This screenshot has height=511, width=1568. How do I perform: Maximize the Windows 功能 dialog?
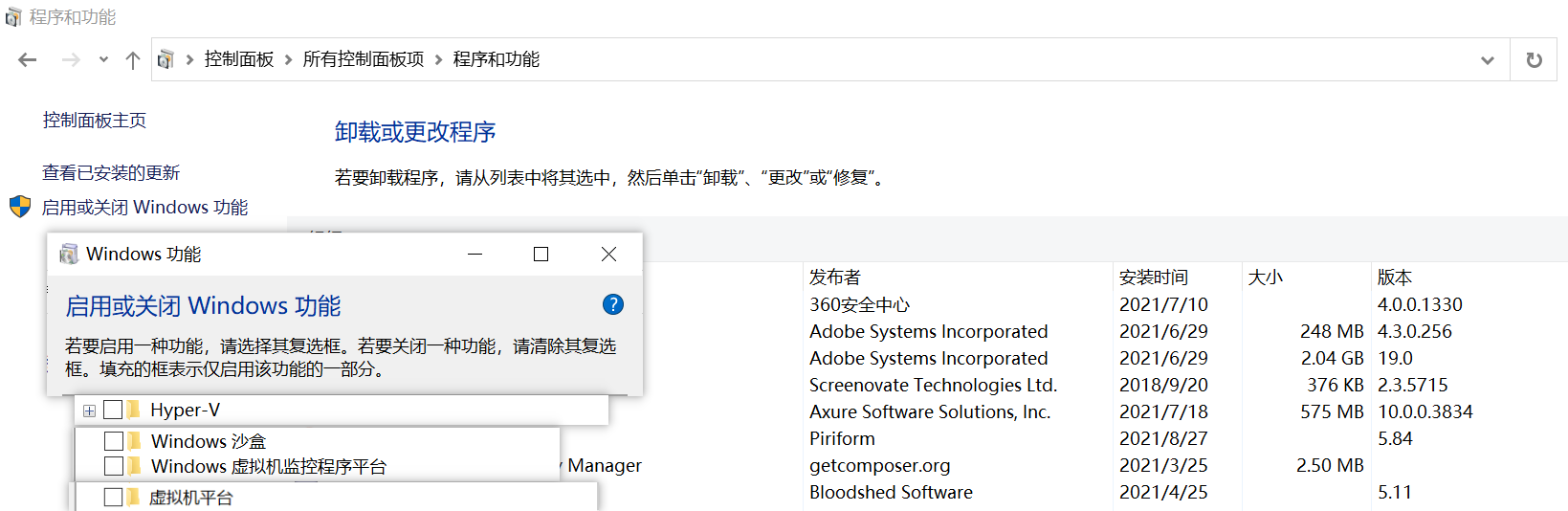pos(541,255)
